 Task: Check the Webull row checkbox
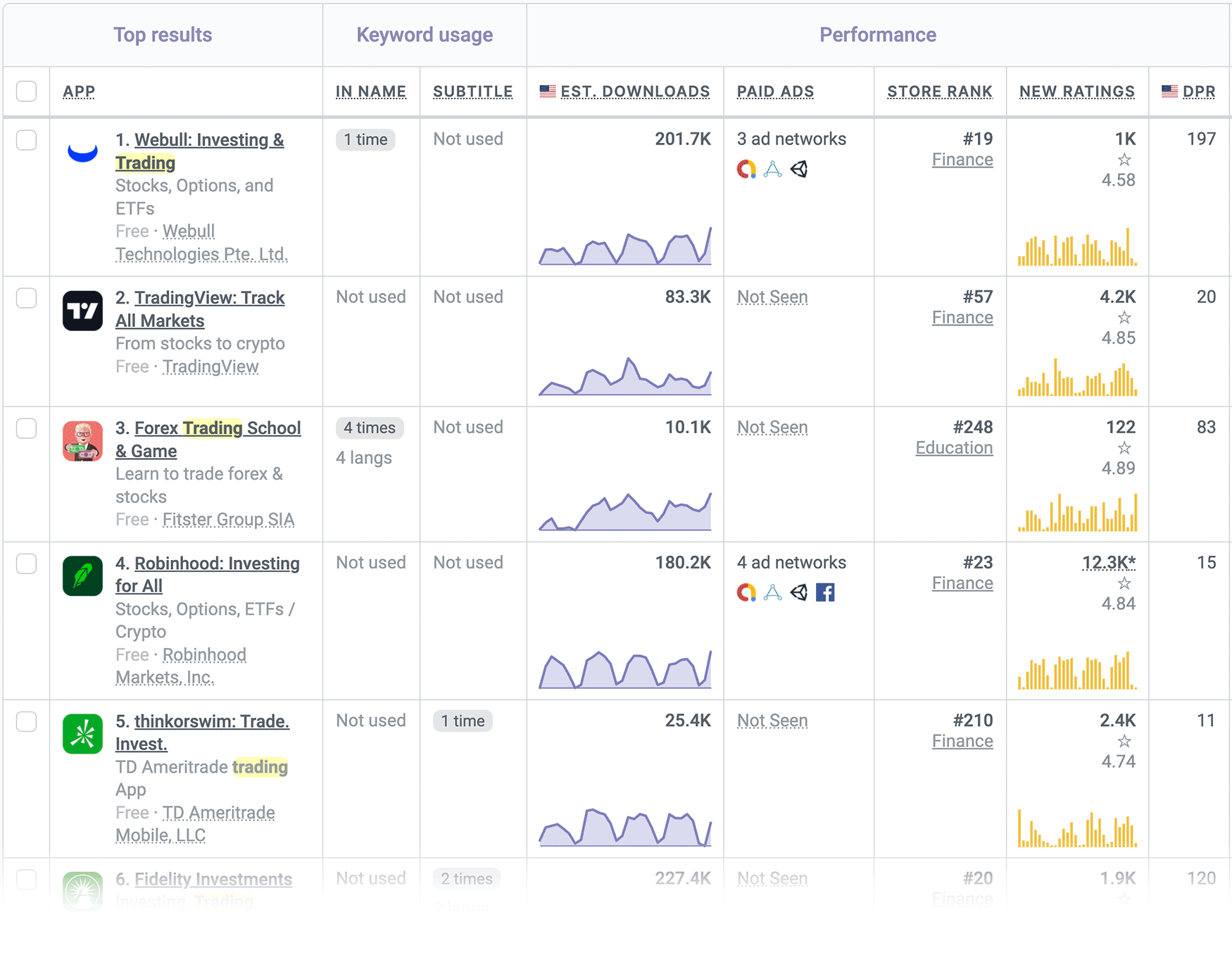pyautogui.click(x=27, y=140)
